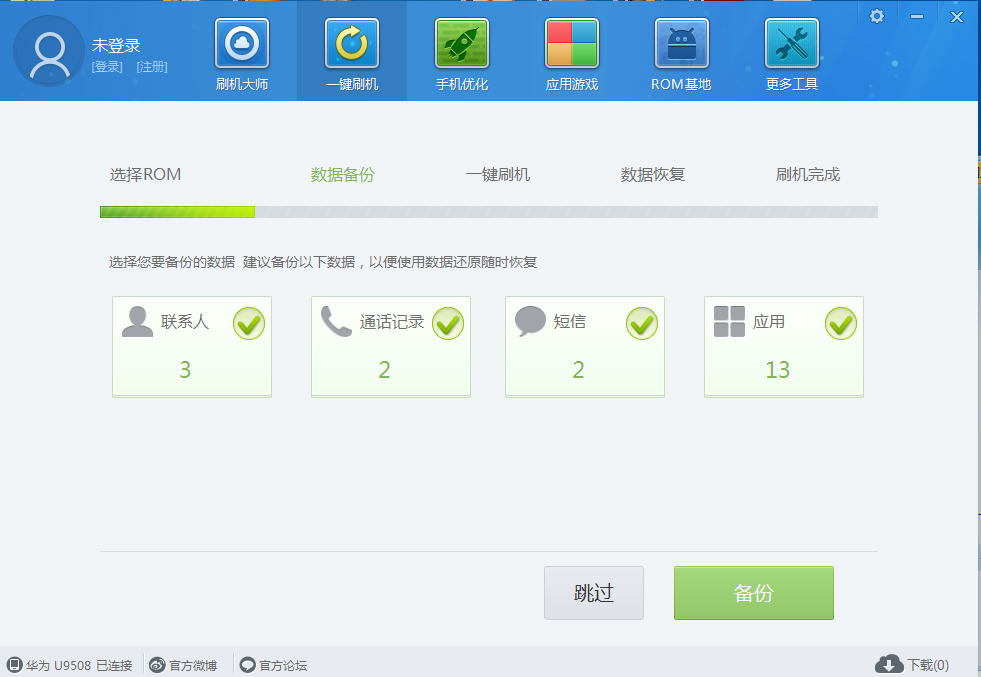Click the 应用 card label
The width and height of the screenshot is (981, 677).
tap(769, 322)
